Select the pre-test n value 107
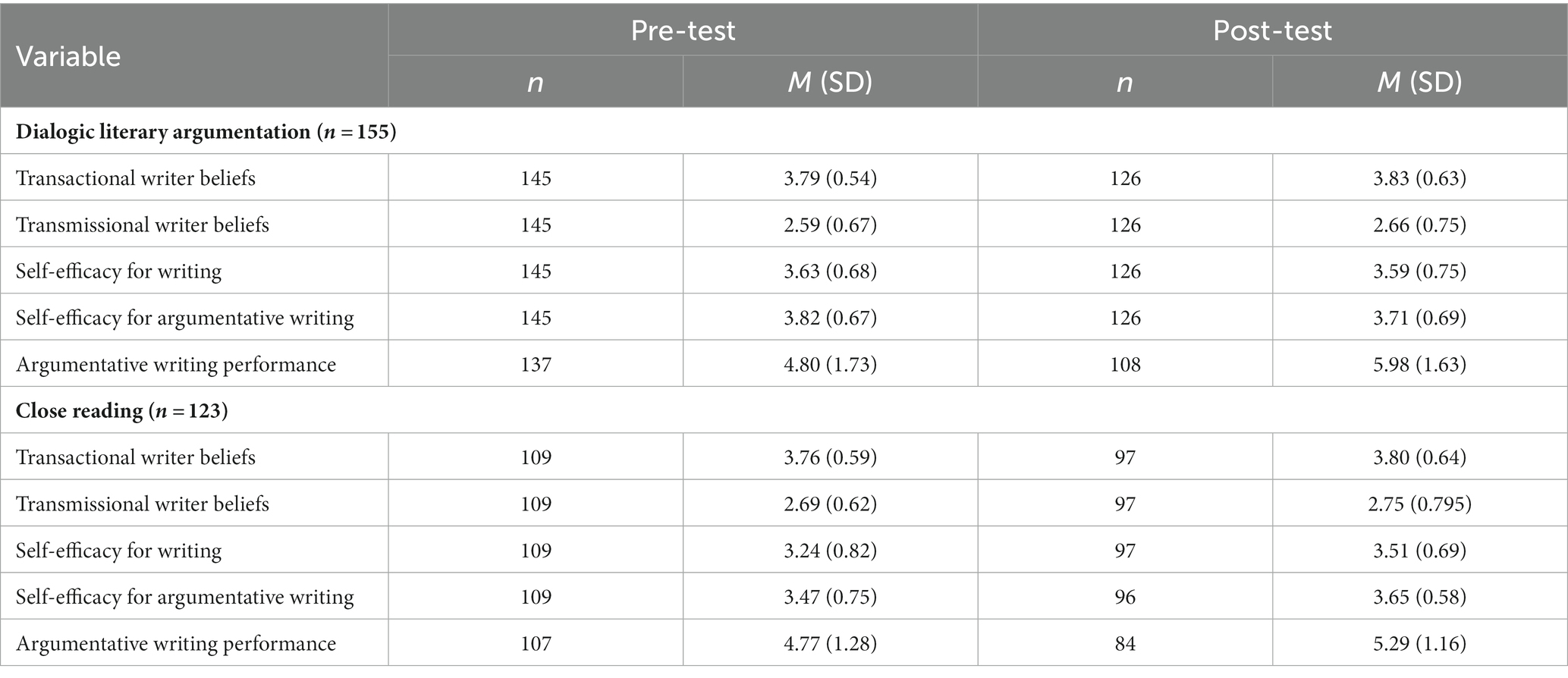 (536, 643)
